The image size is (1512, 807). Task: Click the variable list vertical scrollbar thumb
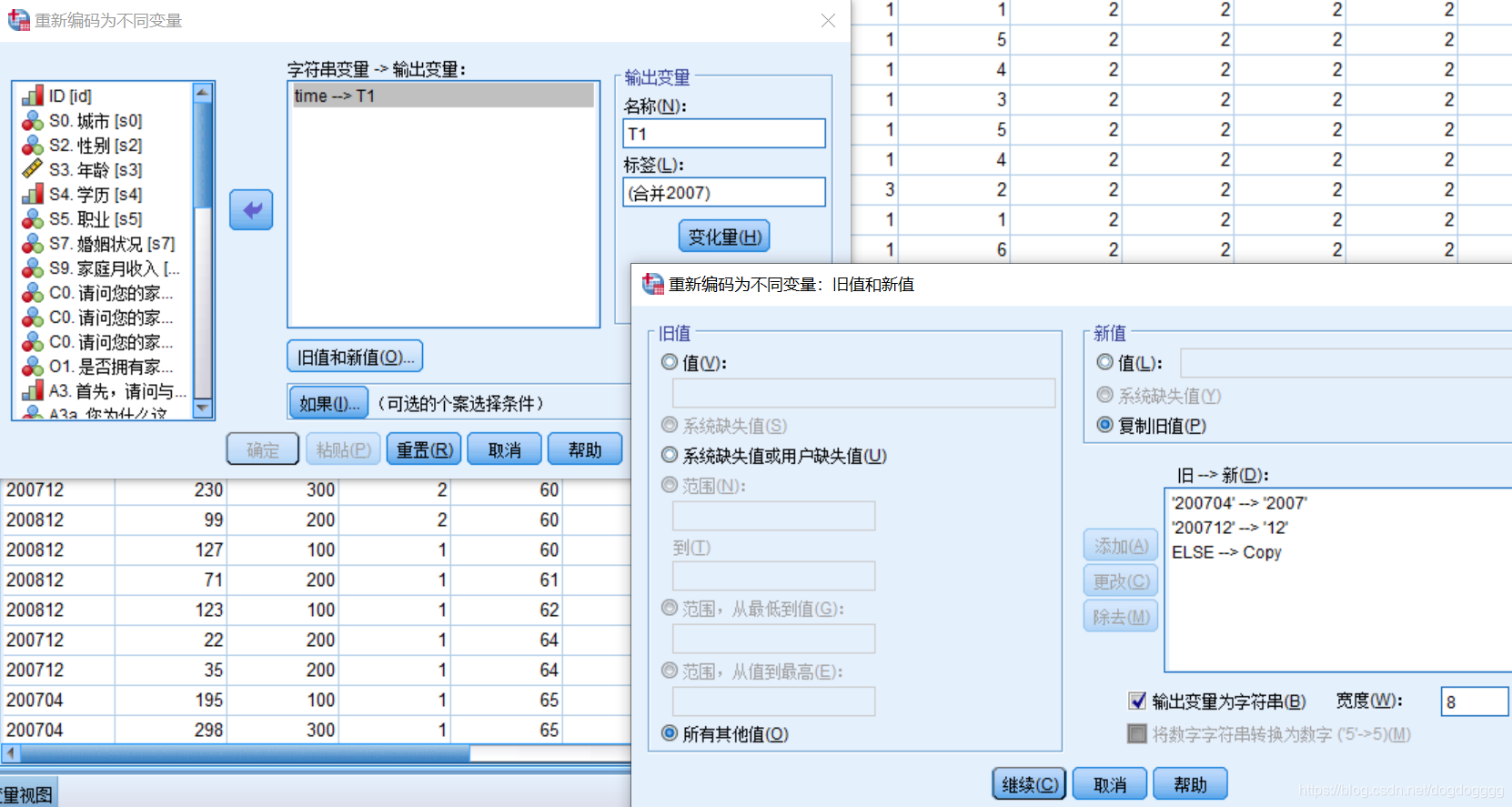pos(204,155)
